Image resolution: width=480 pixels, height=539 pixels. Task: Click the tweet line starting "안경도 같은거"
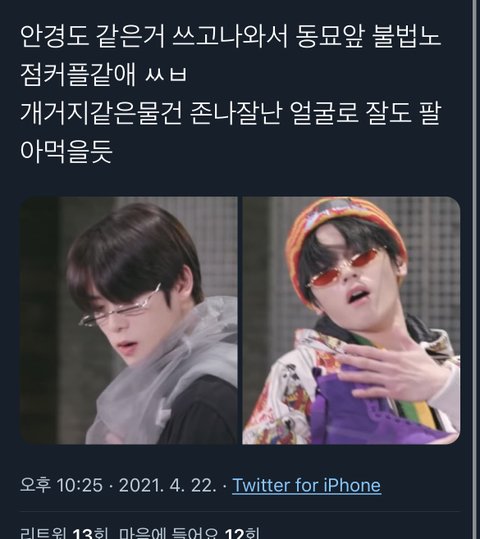click(x=230, y=36)
